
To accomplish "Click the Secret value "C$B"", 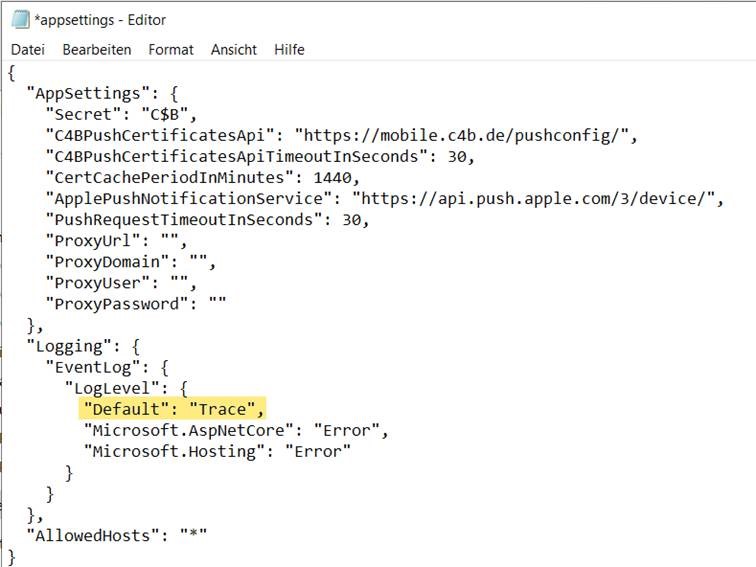I will point(164,115).
